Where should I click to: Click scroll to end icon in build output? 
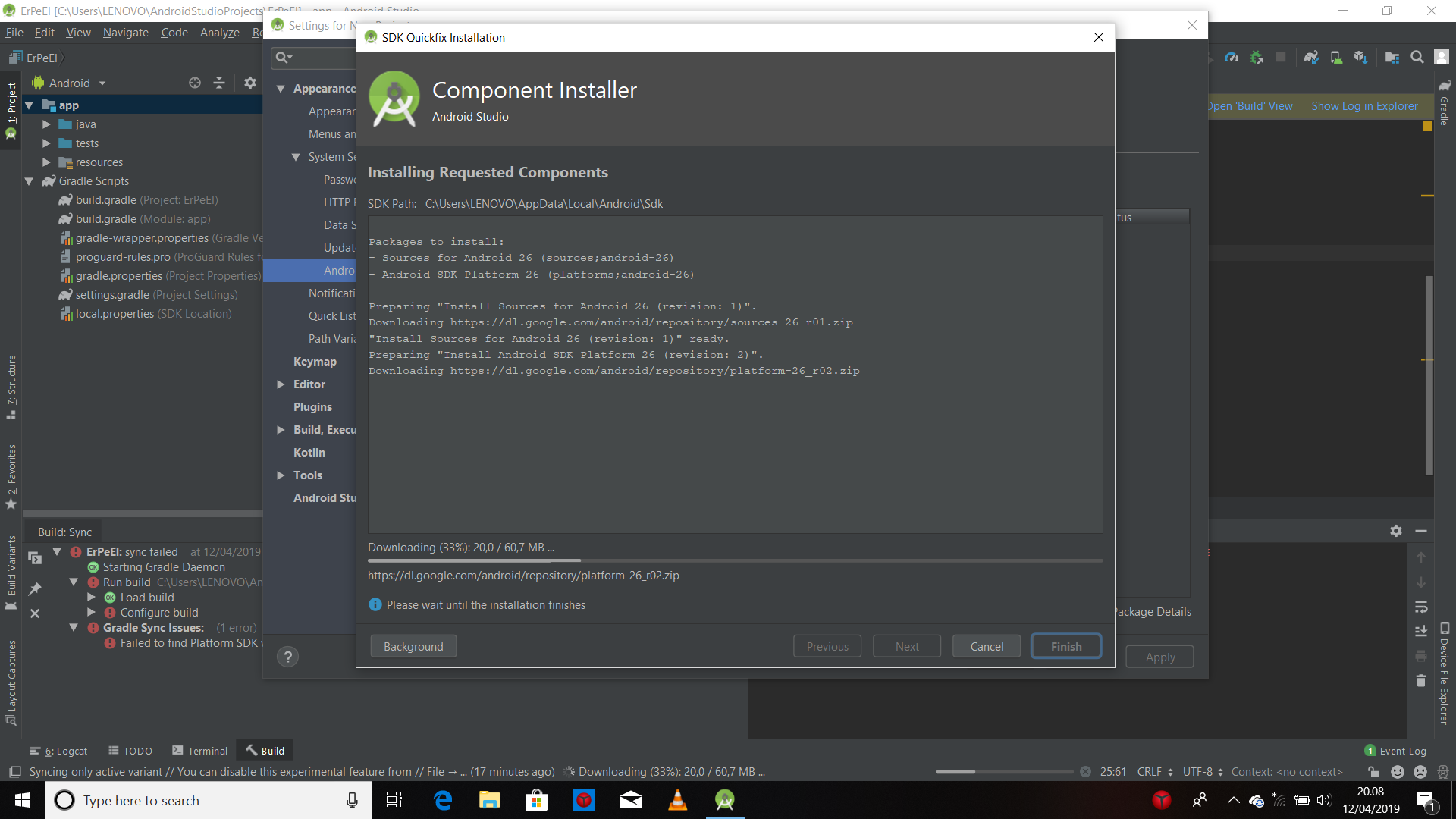point(1421,631)
